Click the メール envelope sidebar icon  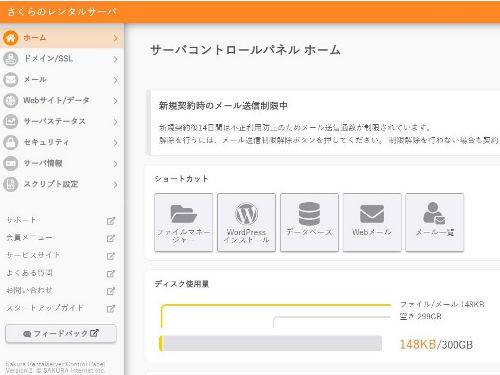point(11,80)
